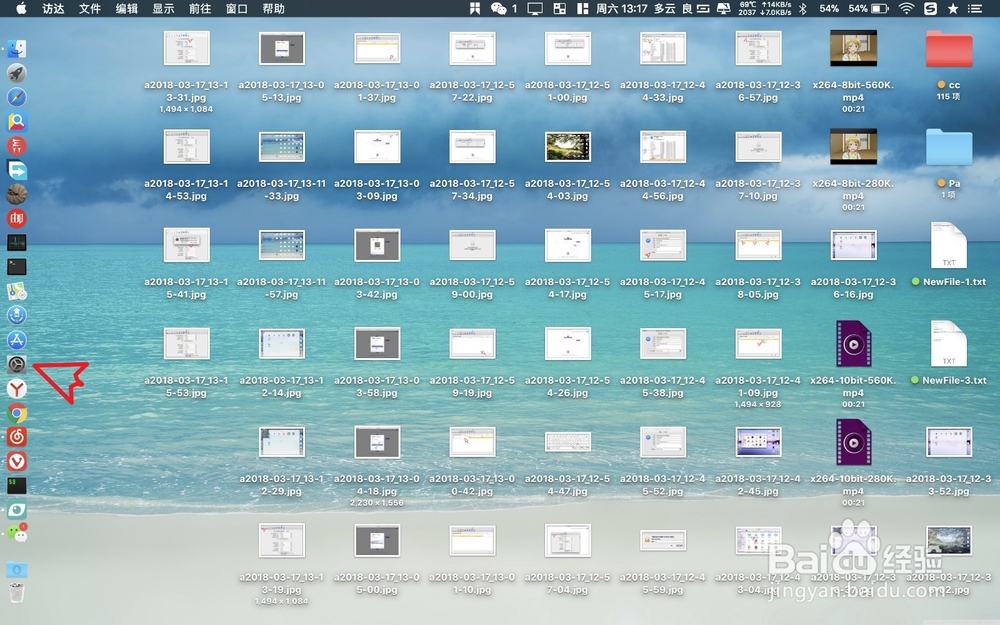Click file name a2018-03-17_13-12-29.jpg
The image size is (1000, 625).
tap(282, 485)
